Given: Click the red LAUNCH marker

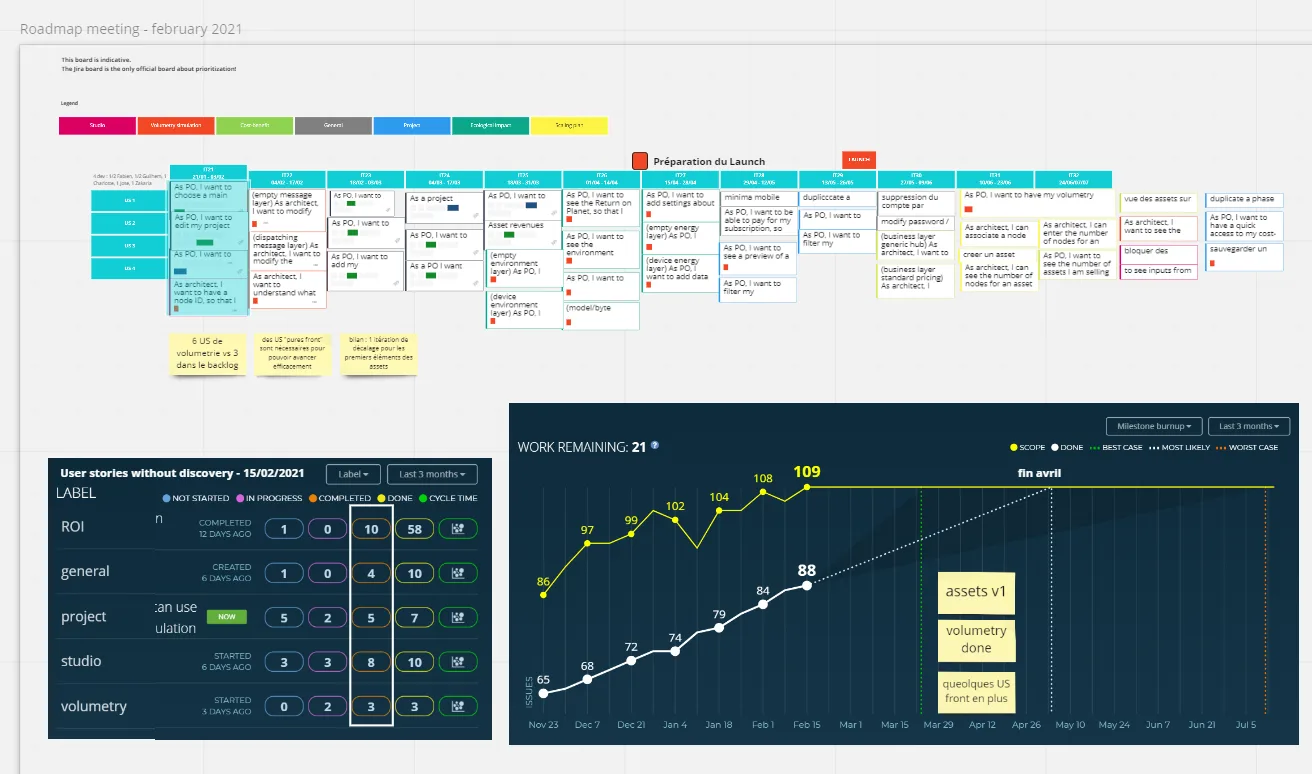Looking at the screenshot, I should pos(859,159).
